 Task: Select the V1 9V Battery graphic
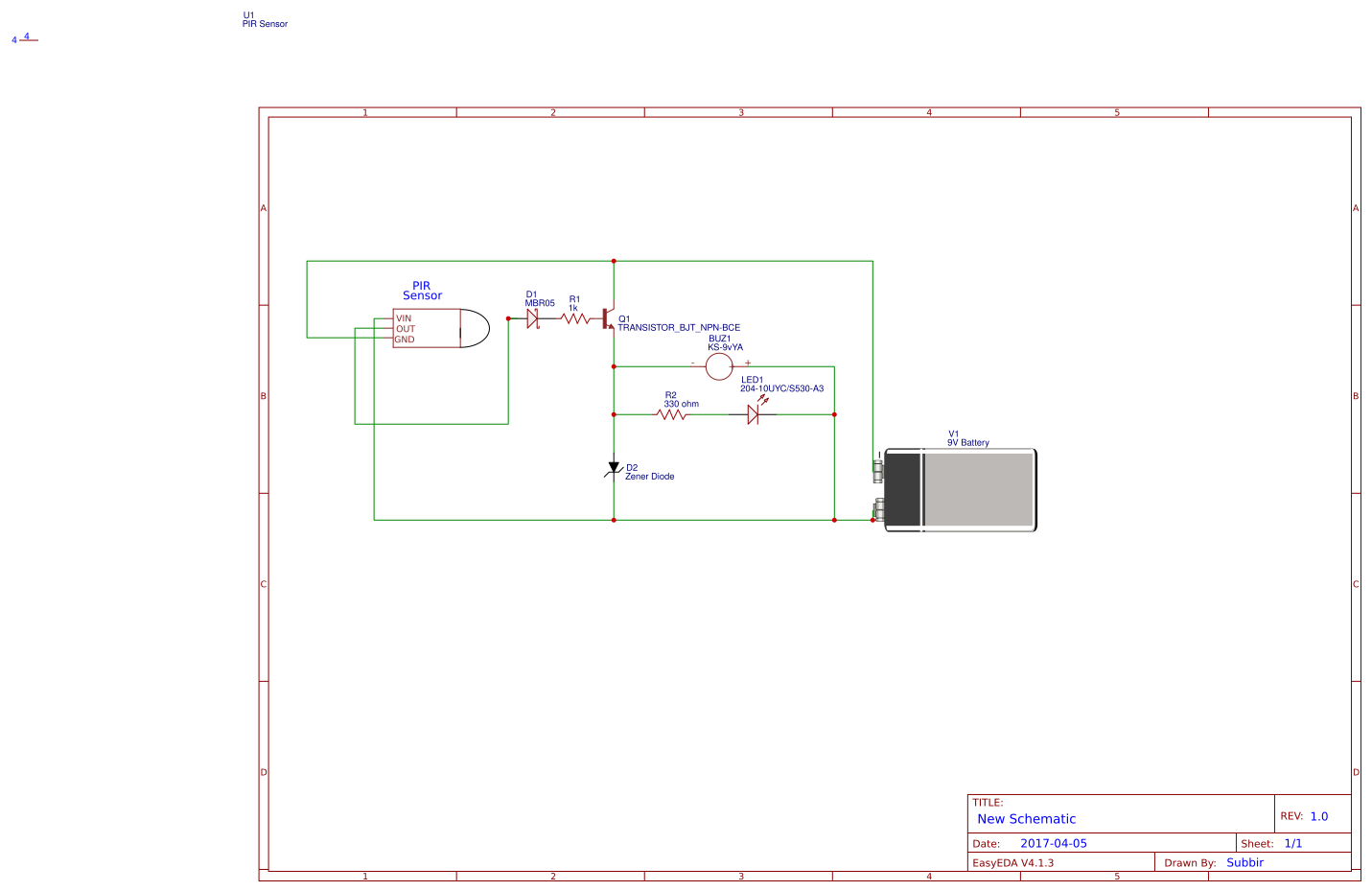click(x=959, y=489)
